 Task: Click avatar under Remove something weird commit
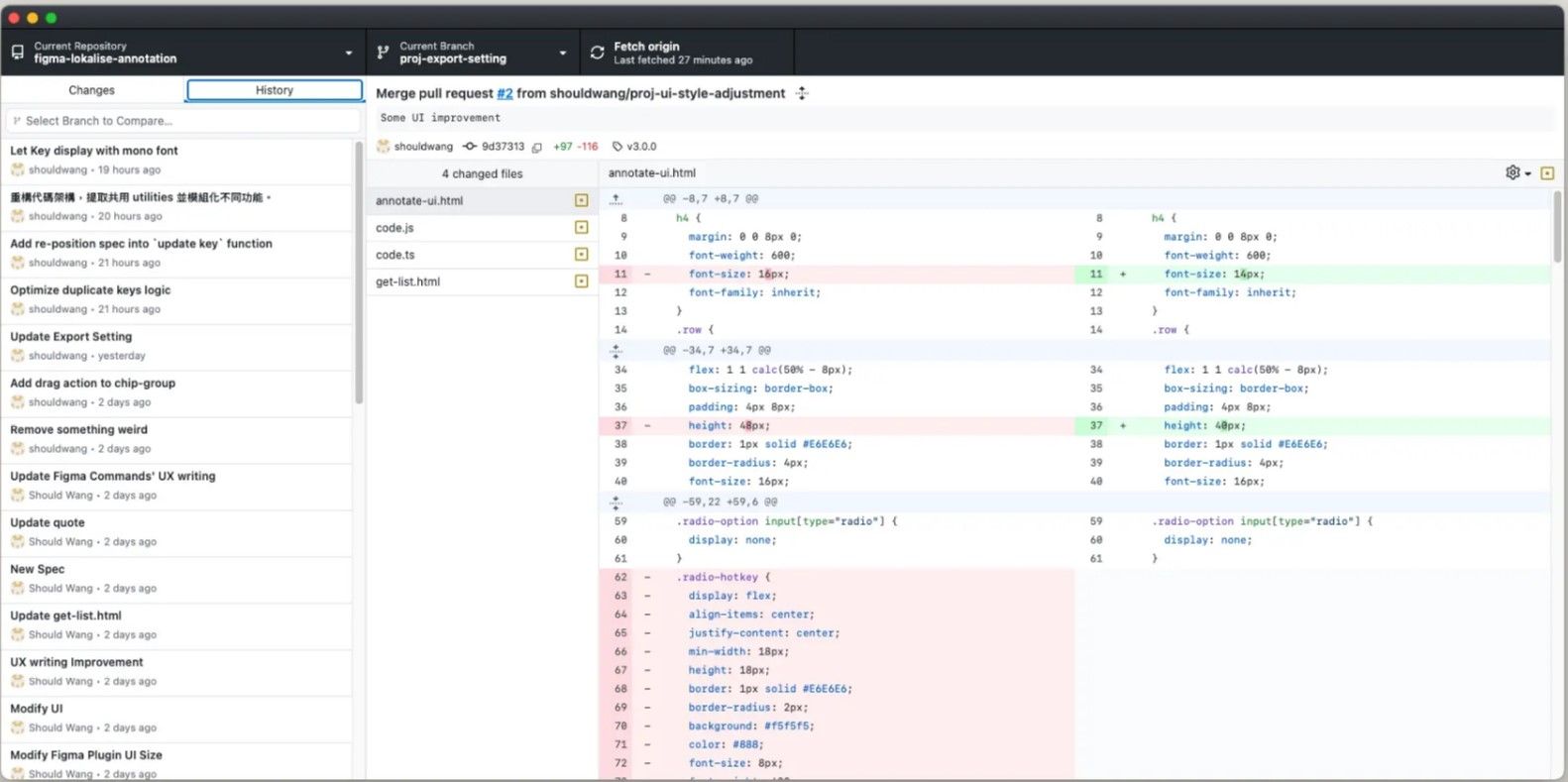coord(17,449)
